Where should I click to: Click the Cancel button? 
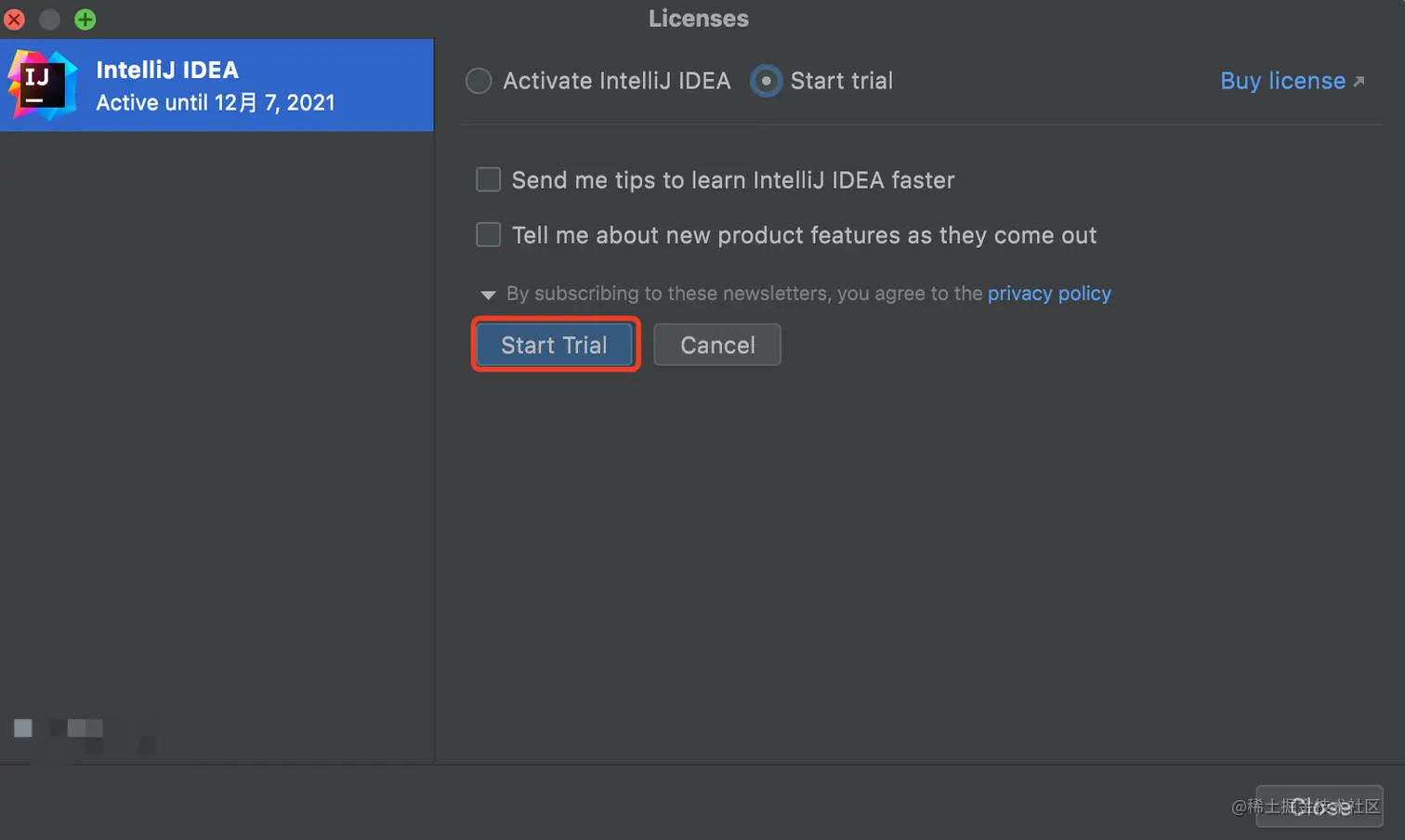pos(717,345)
